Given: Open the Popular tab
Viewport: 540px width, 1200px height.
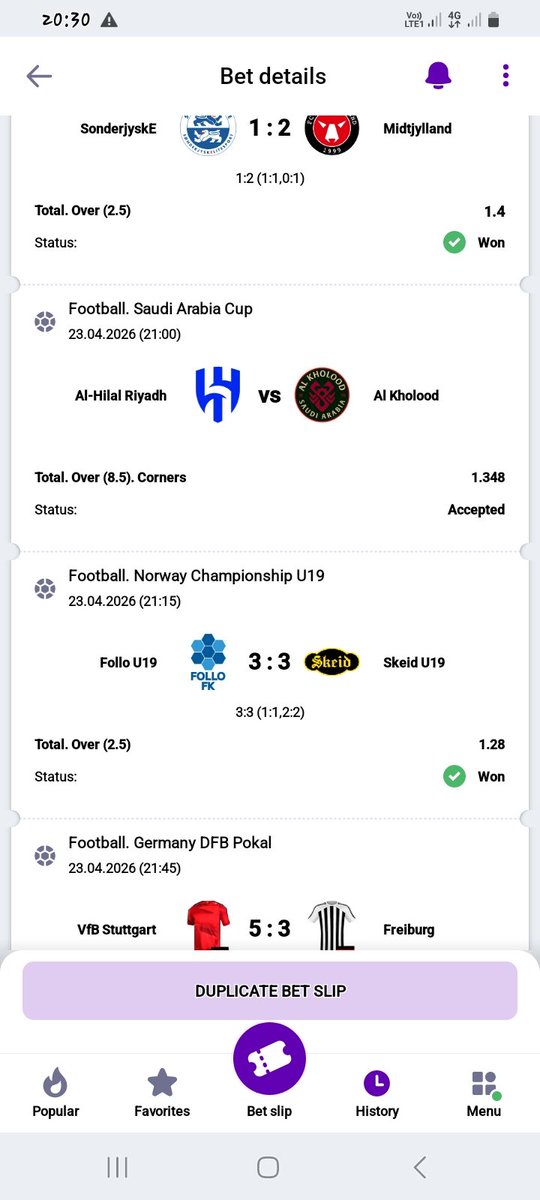Looking at the screenshot, I should (56, 1092).
